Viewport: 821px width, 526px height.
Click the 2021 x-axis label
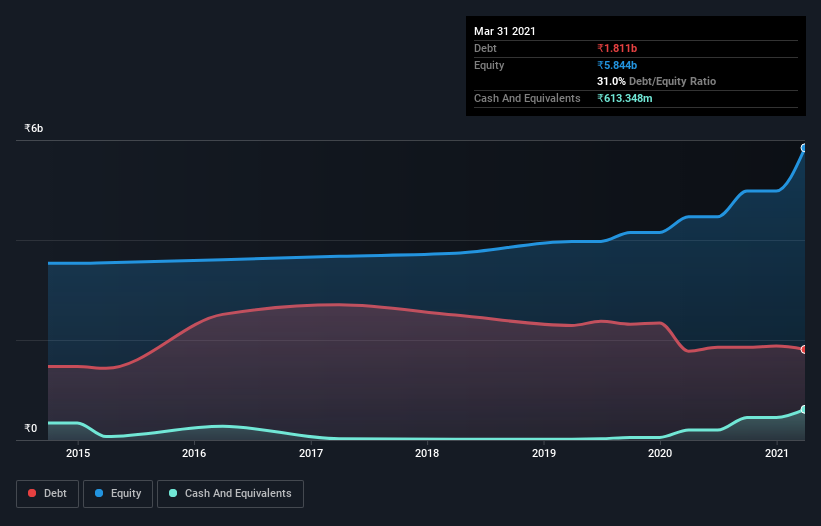pyautogui.click(x=776, y=453)
